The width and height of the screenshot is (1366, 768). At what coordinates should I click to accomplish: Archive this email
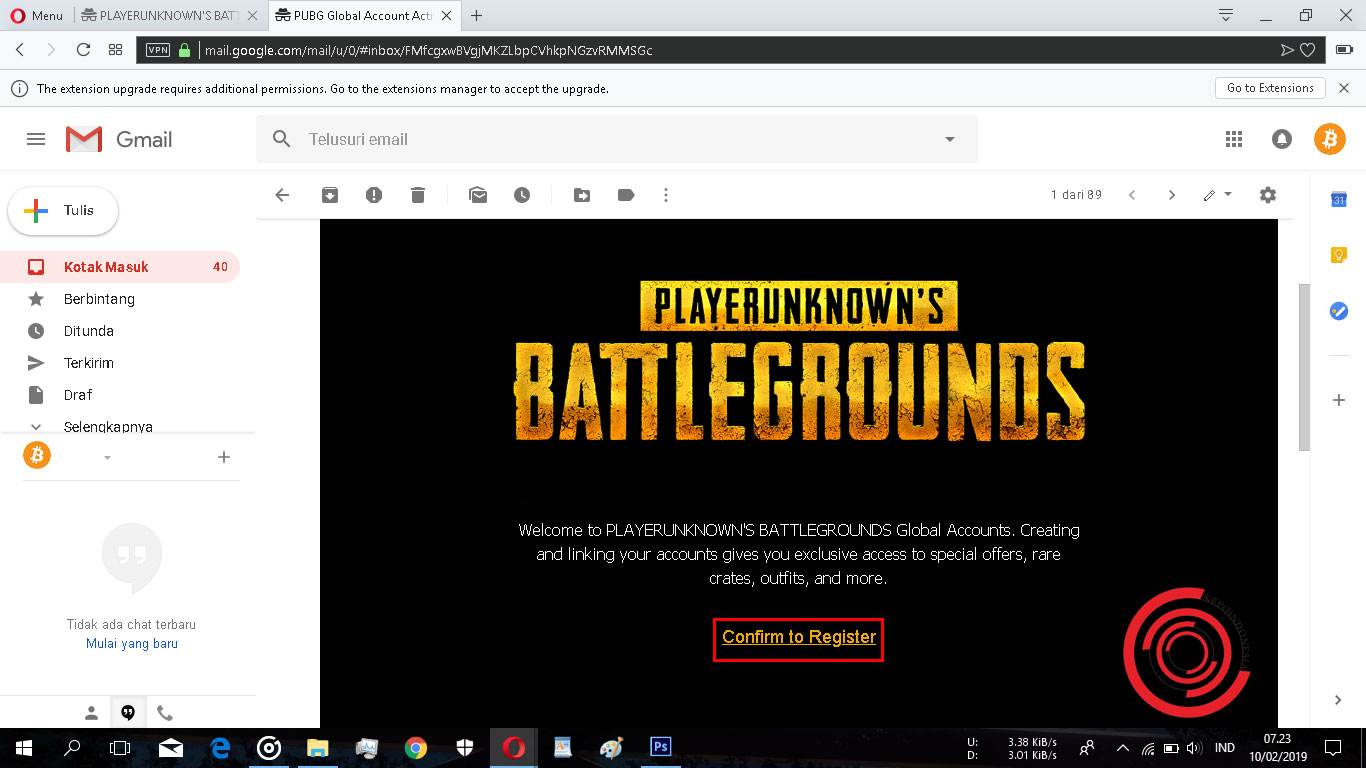pos(330,195)
